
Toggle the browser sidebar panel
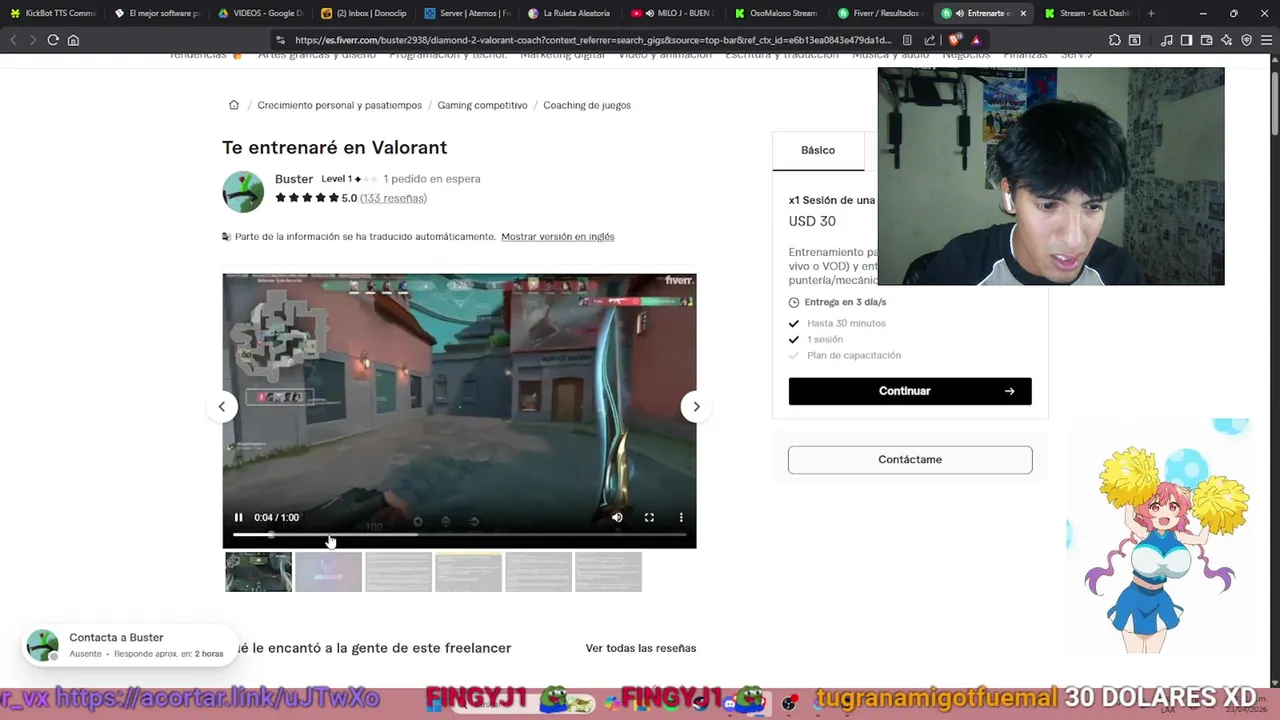[1186, 40]
